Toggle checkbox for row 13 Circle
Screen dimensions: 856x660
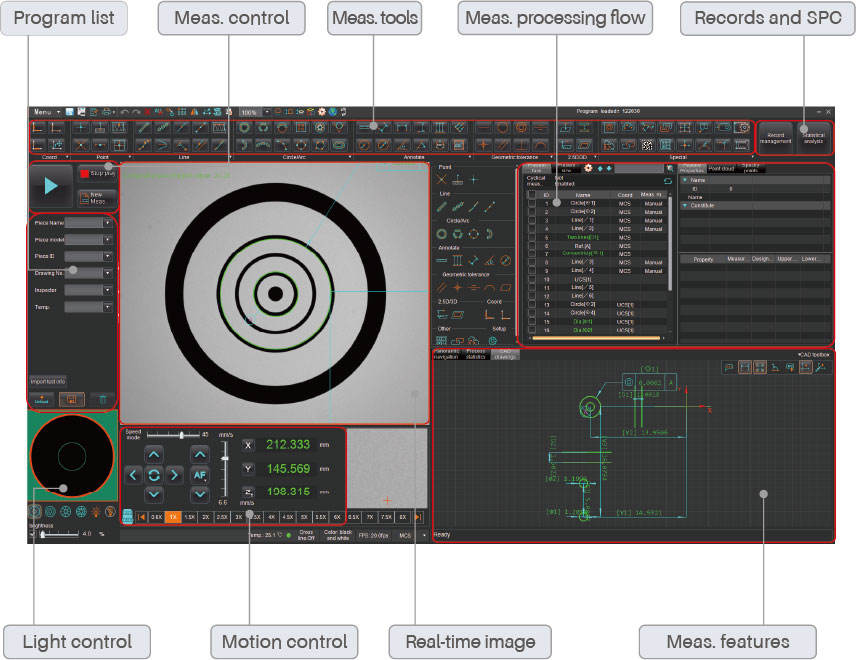[x=533, y=304]
